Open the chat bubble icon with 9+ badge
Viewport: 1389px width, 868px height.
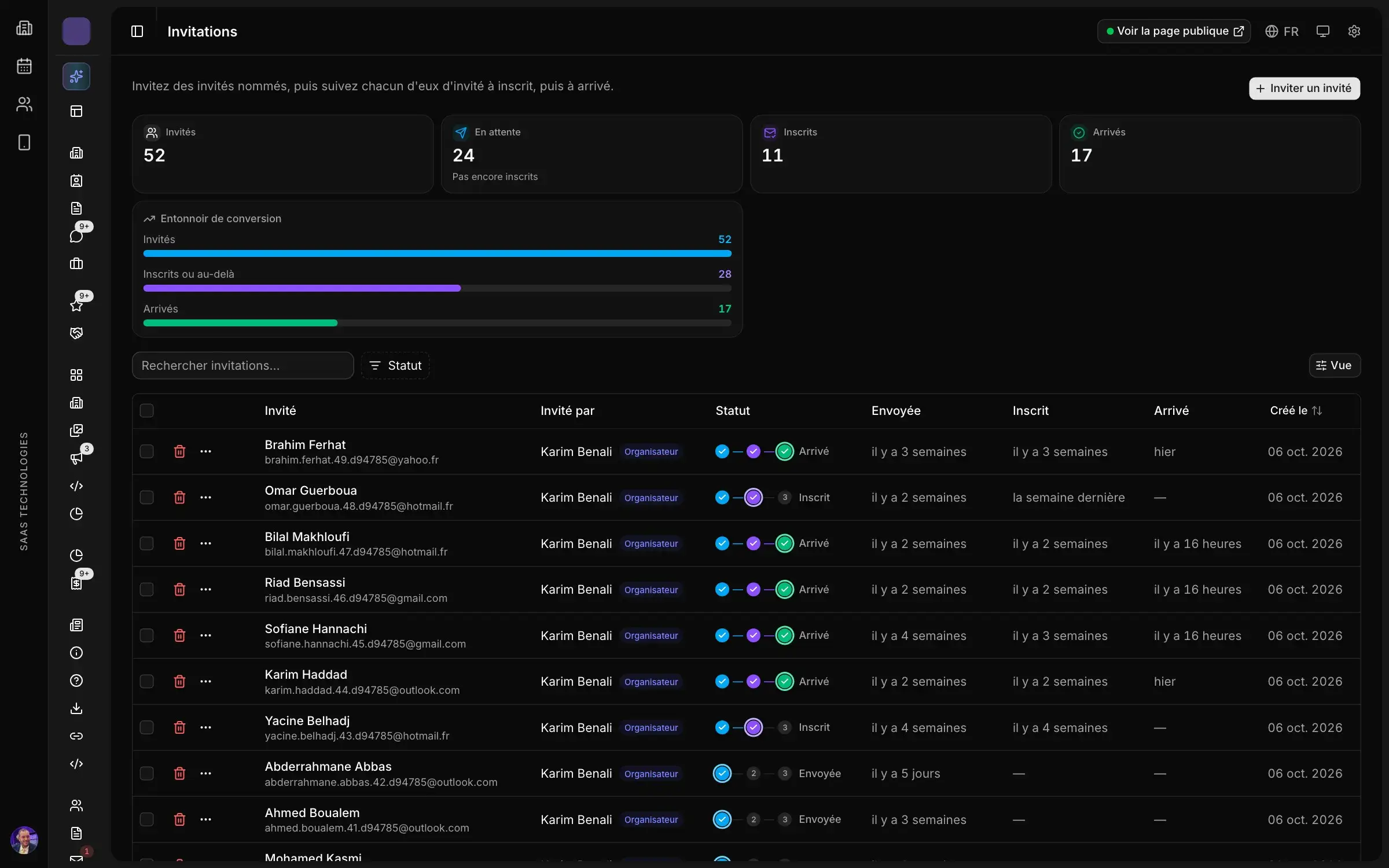pyautogui.click(x=76, y=236)
